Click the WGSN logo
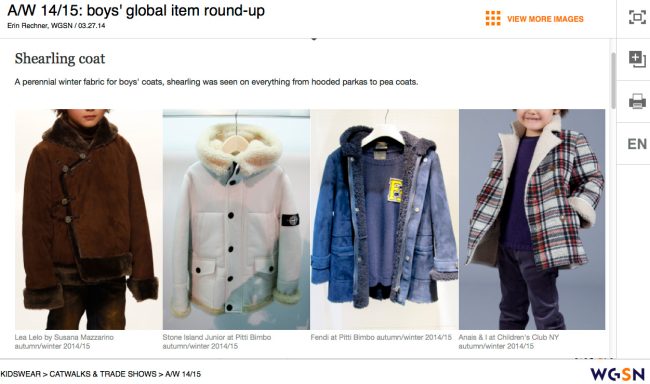The height and width of the screenshot is (384, 650). click(x=618, y=374)
